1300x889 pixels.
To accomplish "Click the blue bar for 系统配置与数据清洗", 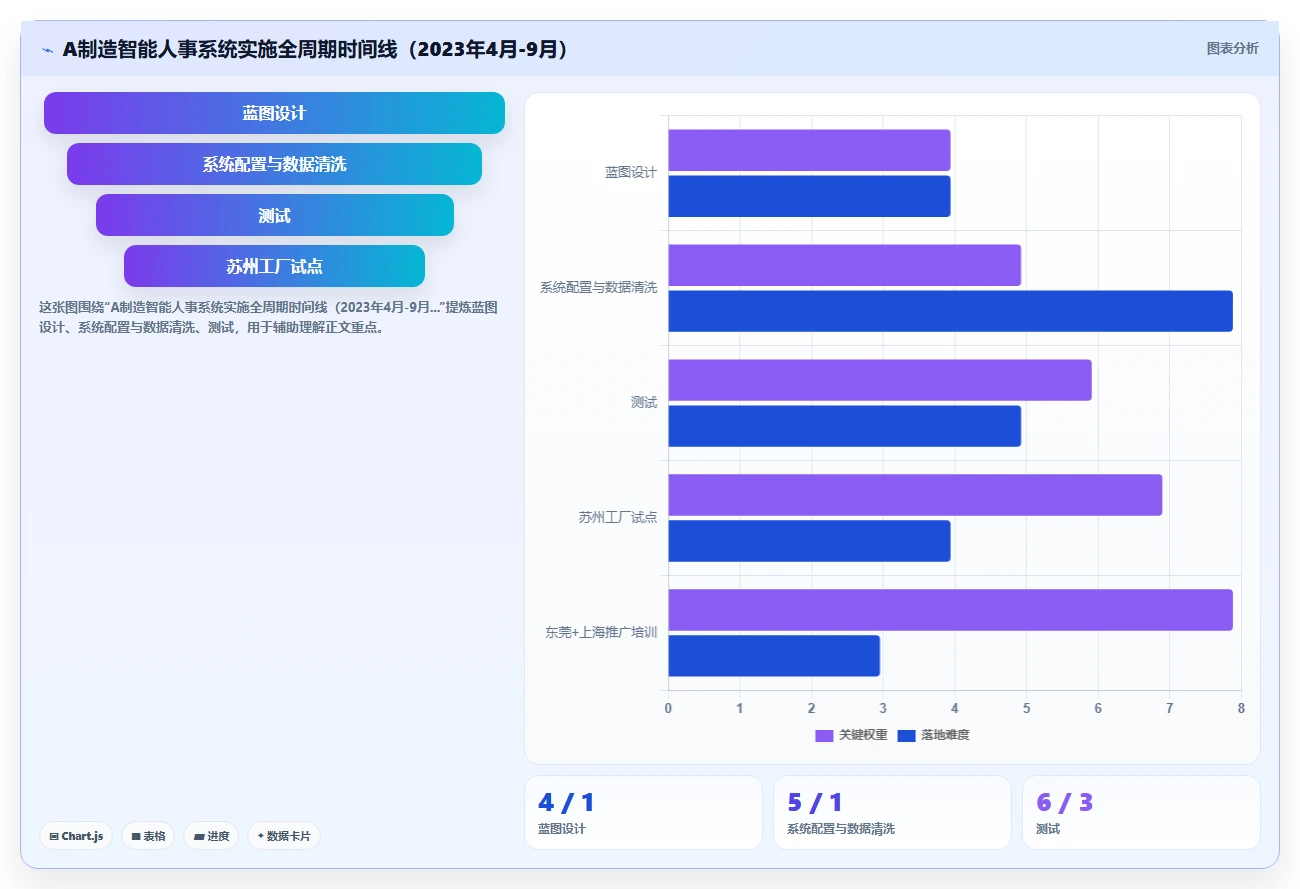I will 950,311.
